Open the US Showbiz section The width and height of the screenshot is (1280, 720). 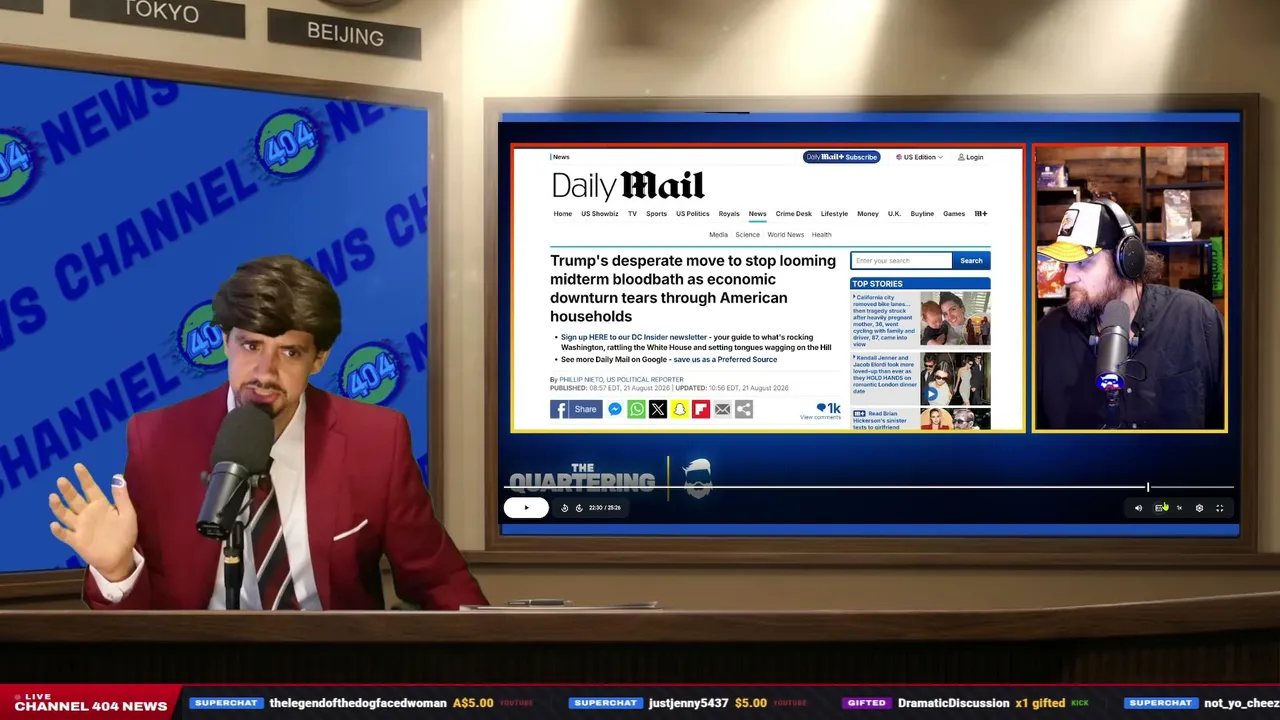[x=600, y=214]
